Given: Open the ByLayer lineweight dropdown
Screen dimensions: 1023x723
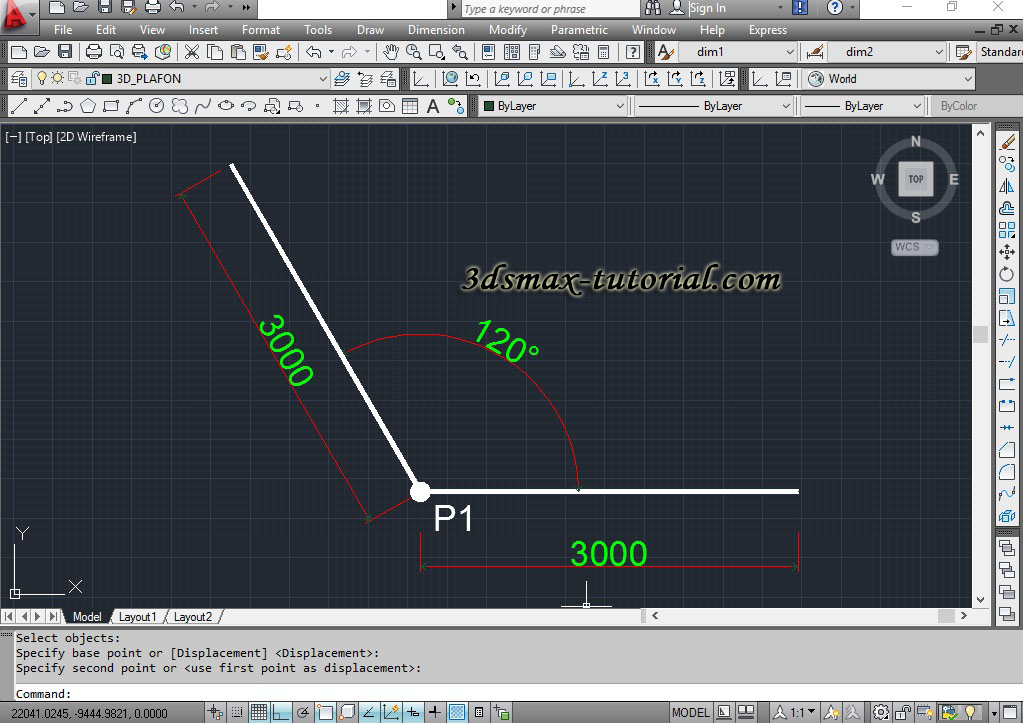Looking at the screenshot, I should tap(917, 106).
